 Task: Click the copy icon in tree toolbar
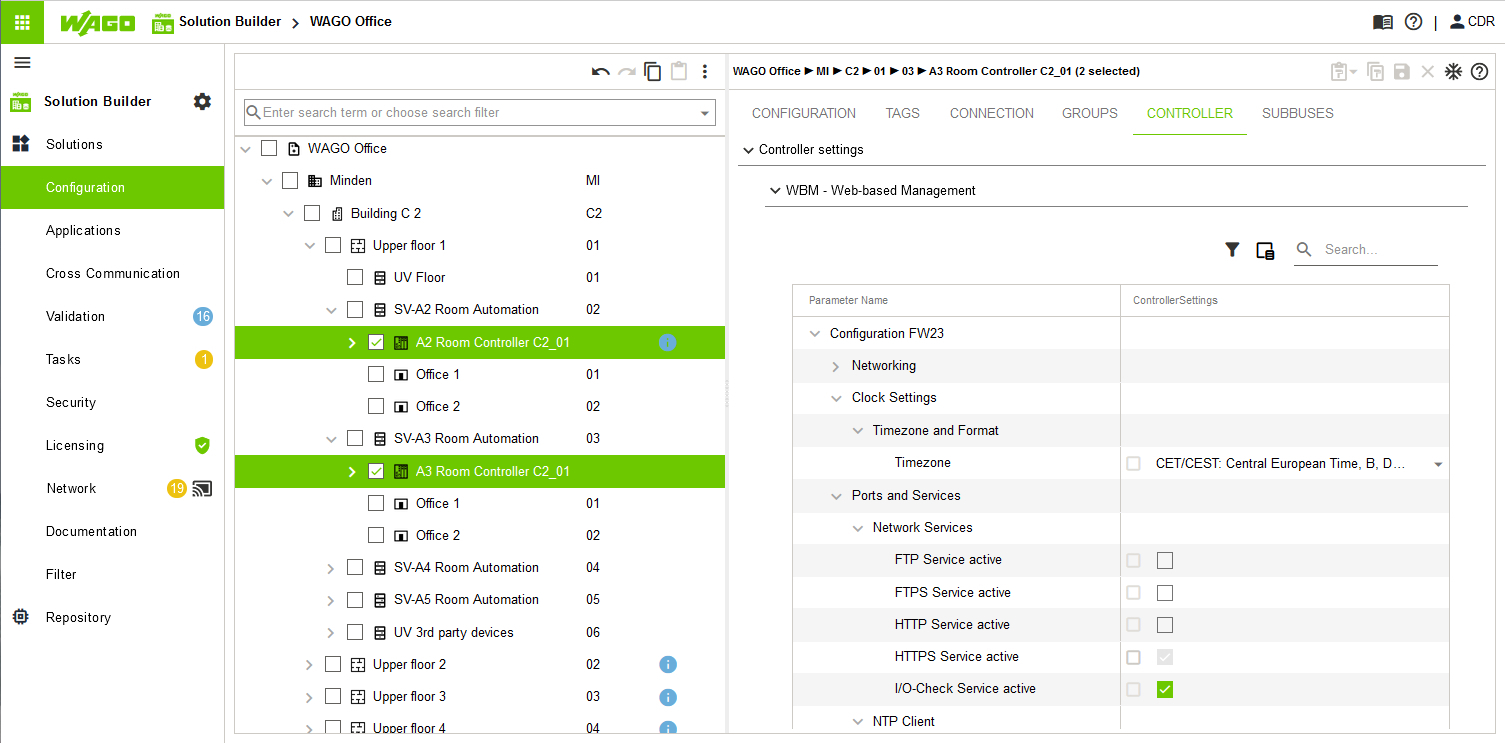click(653, 72)
